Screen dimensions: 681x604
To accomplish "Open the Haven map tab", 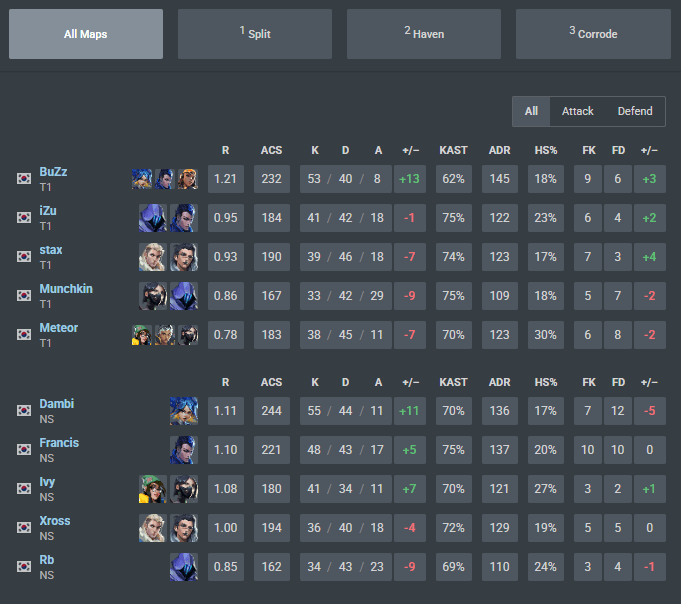I will [424, 34].
